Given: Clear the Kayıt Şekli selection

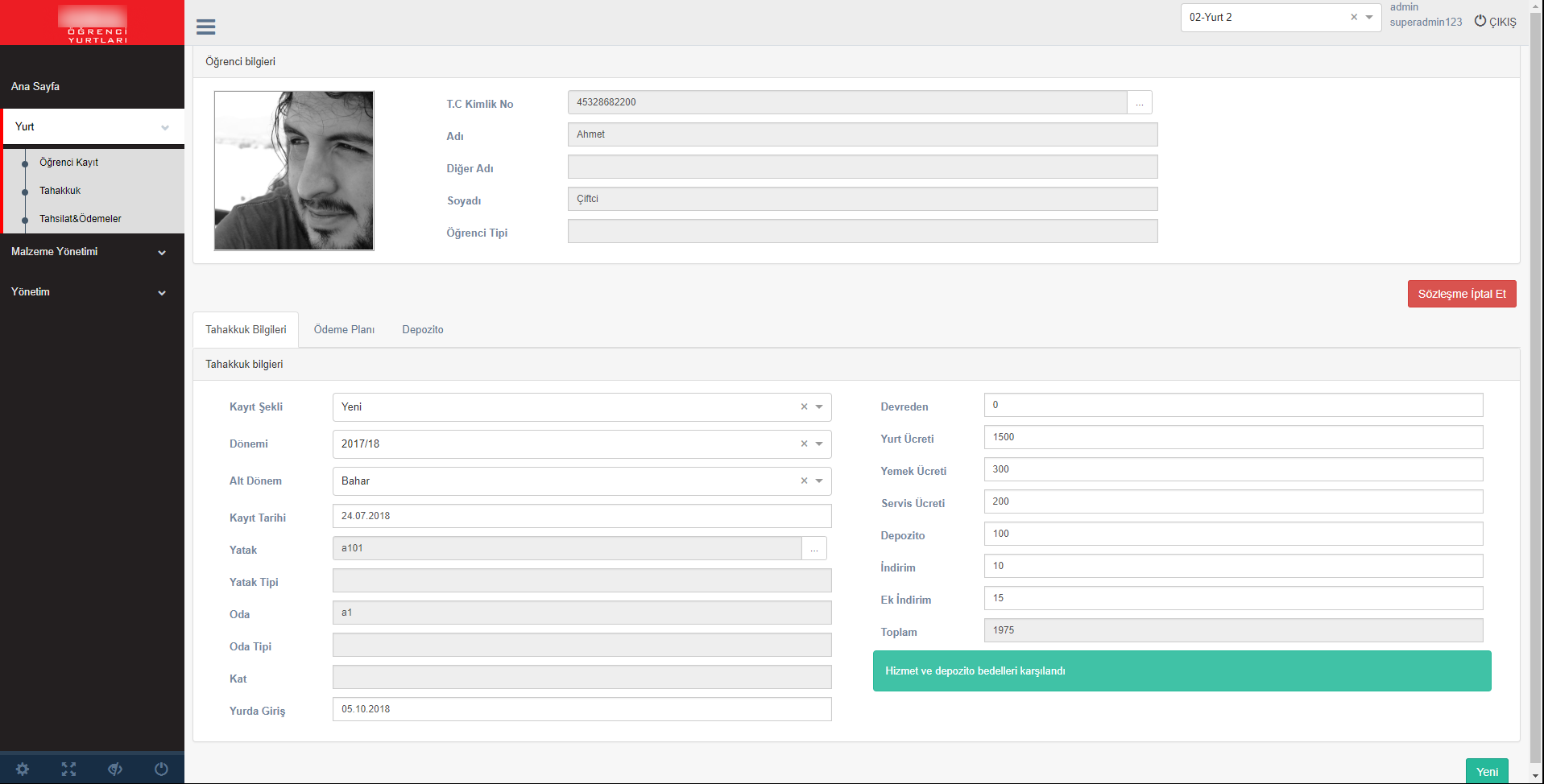Looking at the screenshot, I should point(804,406).
